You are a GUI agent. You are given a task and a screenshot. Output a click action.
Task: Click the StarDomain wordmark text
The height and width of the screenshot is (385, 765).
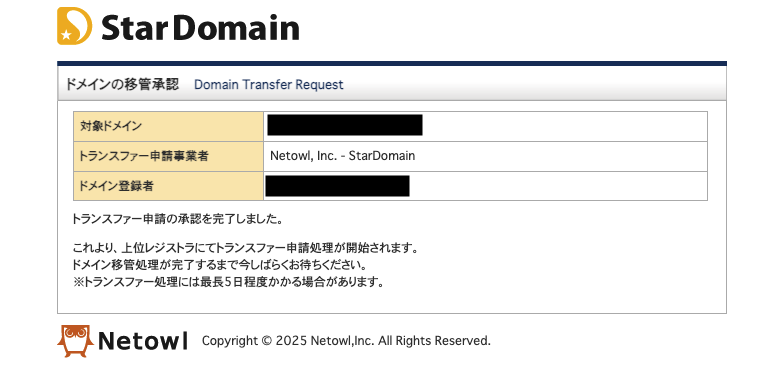pos(200,27)
